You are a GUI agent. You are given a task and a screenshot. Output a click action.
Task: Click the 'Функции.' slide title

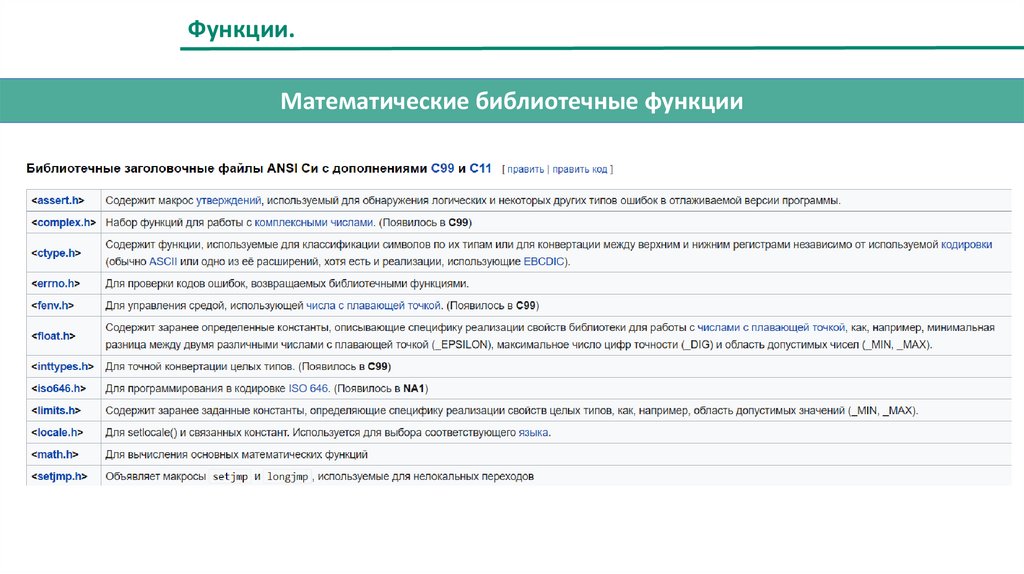pyautogui.click(x=241, y=29)
